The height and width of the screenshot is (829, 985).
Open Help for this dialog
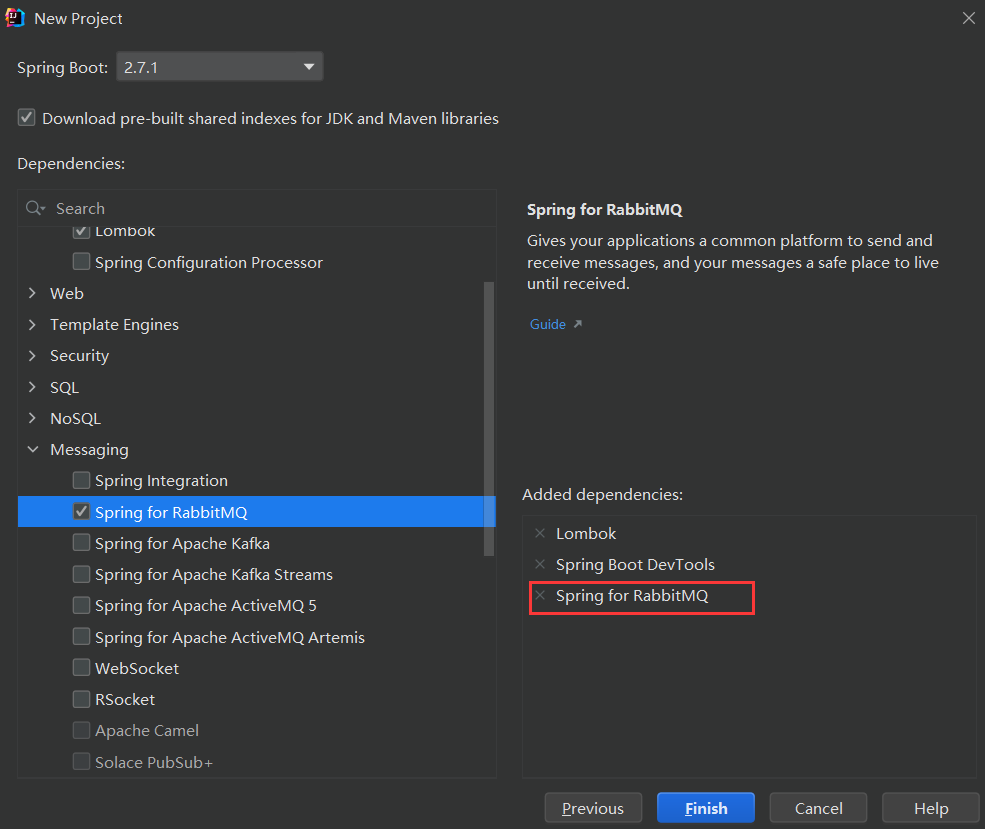click(930, 808)
